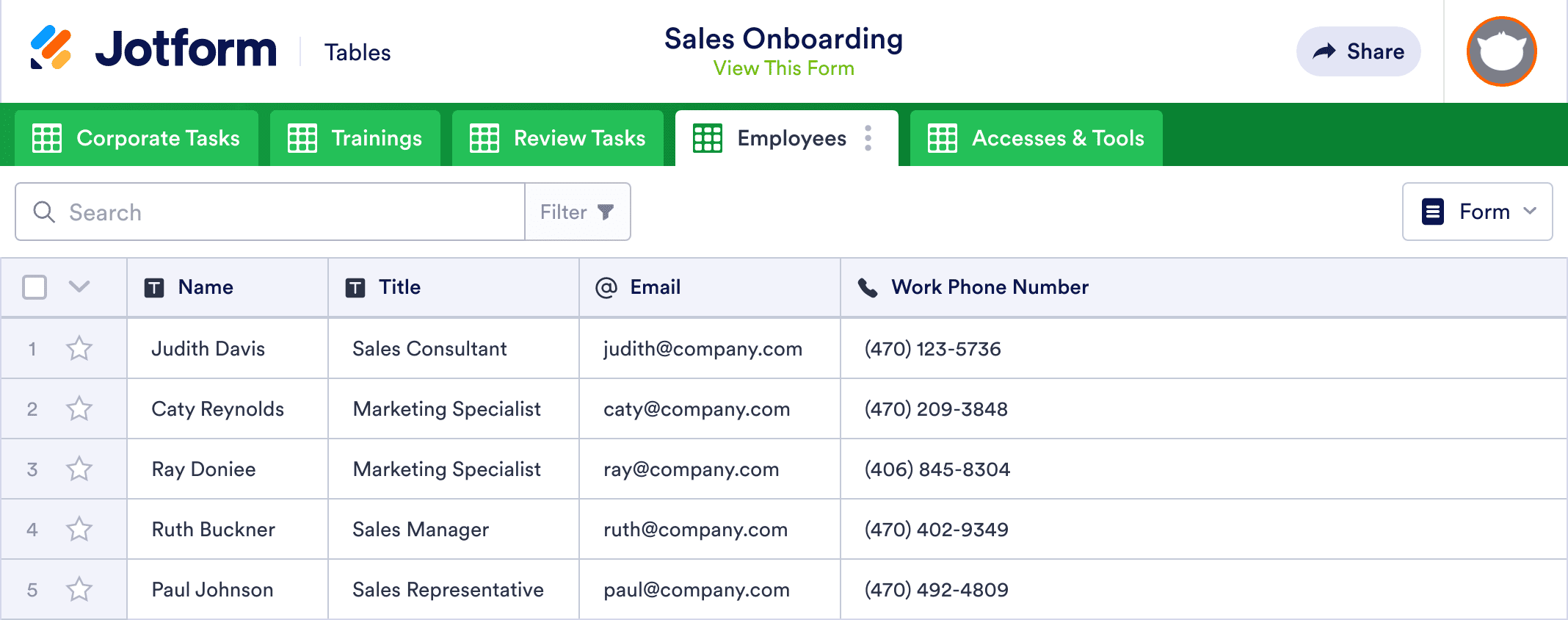1568x620 pixels.
Task: Star the Judith Davis row
Action: pyautogui.click(x=79, y=348)
